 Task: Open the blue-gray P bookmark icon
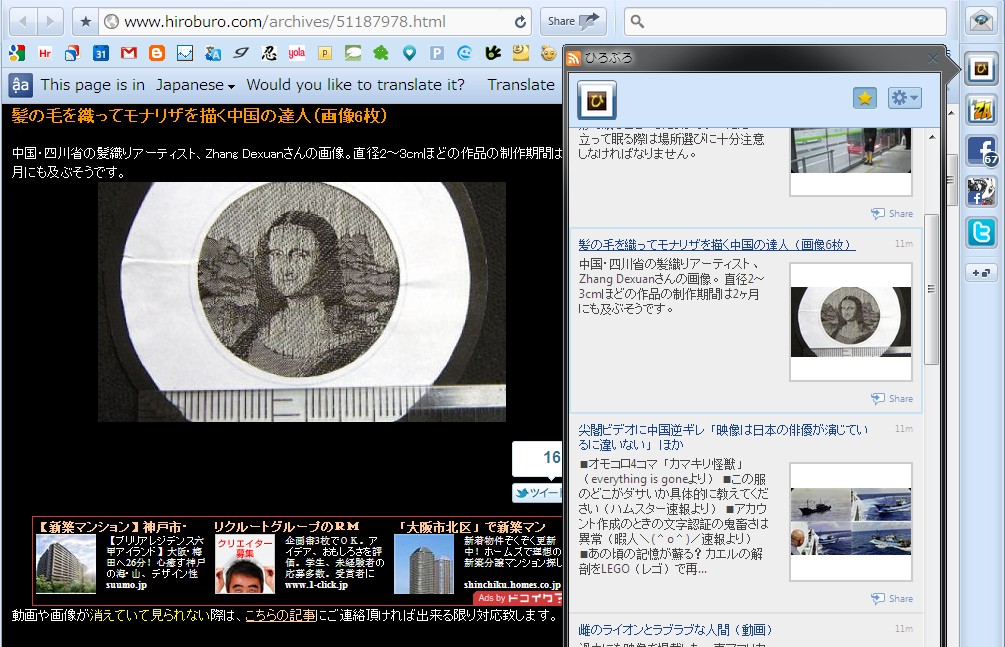point(437,53)
